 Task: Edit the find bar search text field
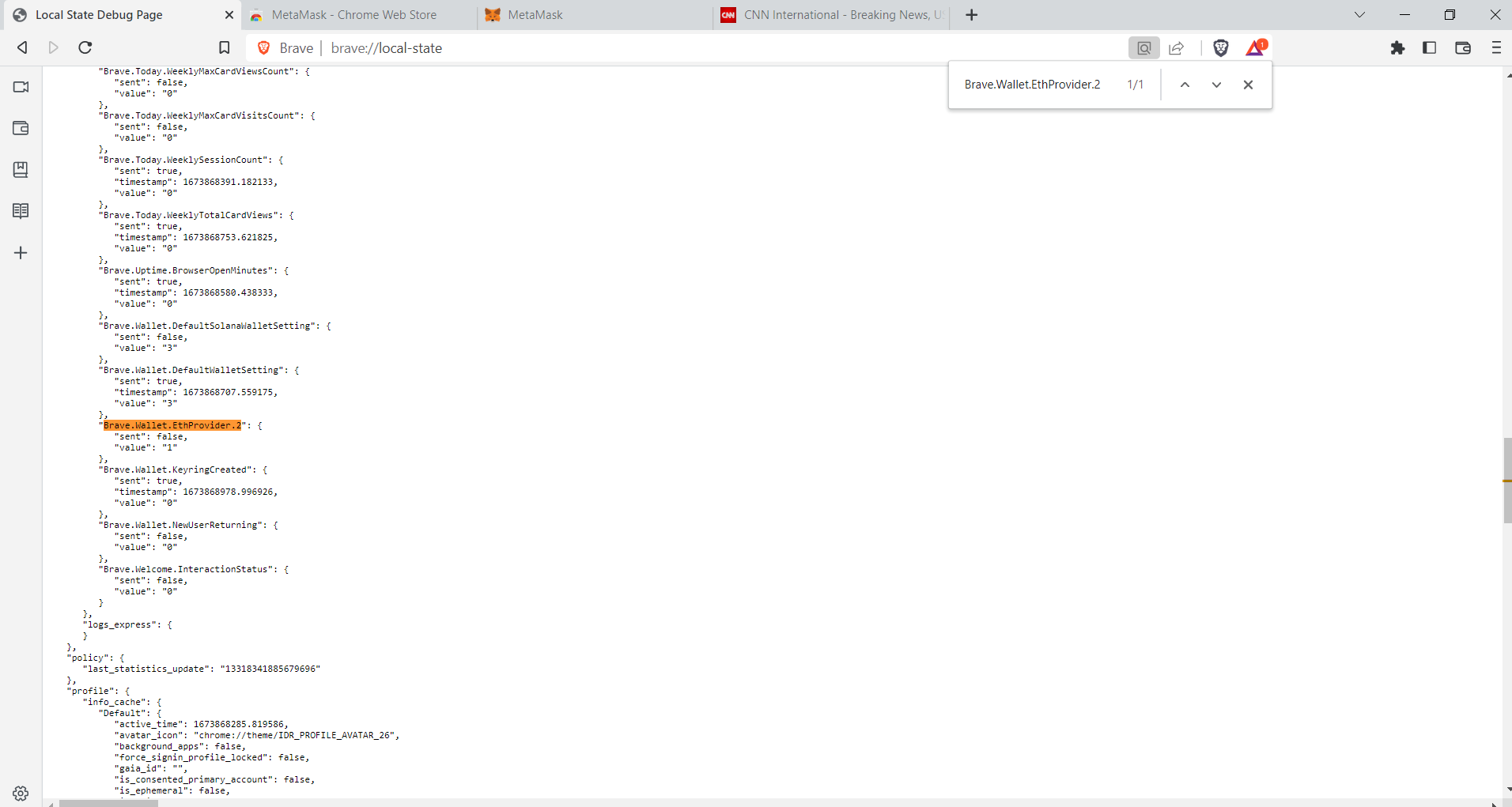click(1032, 85)
